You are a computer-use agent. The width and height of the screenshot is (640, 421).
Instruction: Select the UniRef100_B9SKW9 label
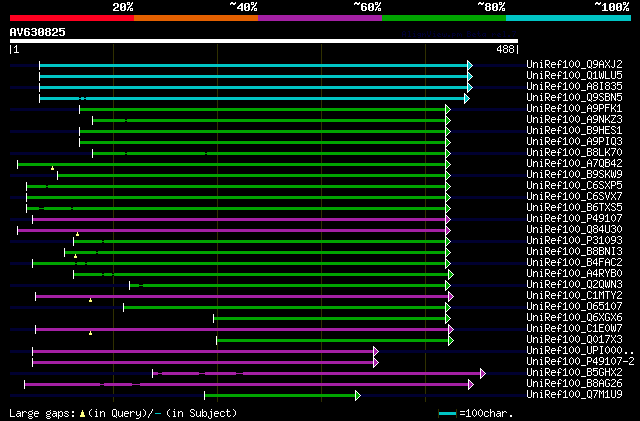[x=574, y=174]
